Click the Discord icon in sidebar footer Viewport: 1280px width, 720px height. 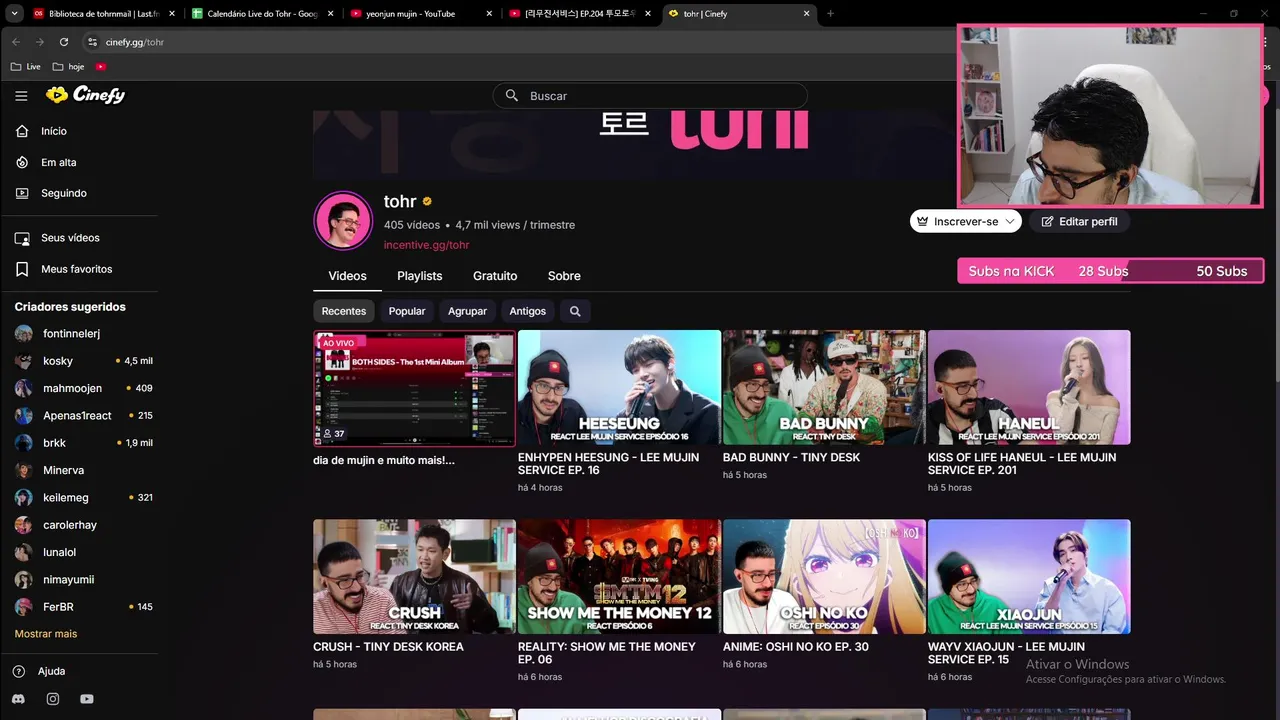[x=19, y=699]
